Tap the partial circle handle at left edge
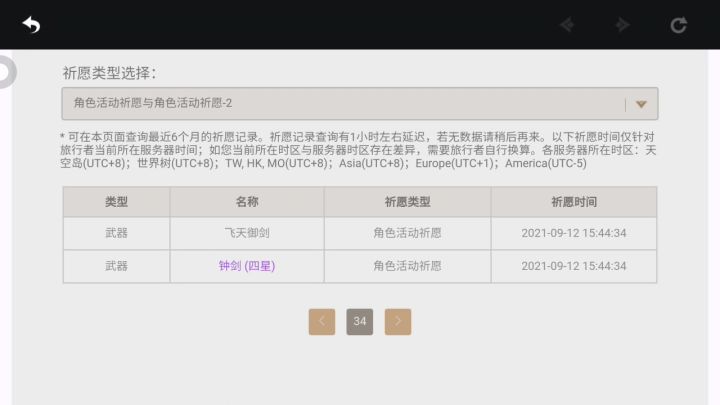 pos(8,72)
